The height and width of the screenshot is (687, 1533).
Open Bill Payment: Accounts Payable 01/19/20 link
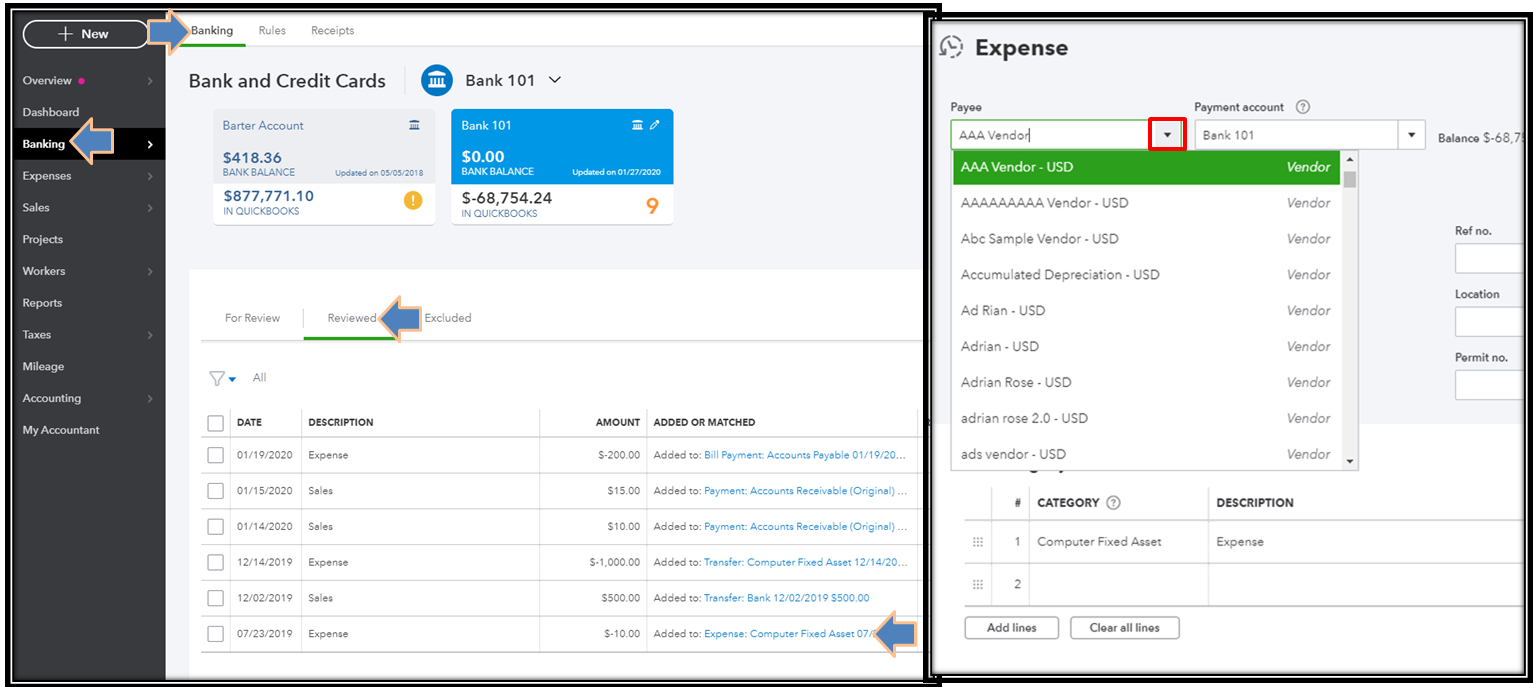pos(805,455)
